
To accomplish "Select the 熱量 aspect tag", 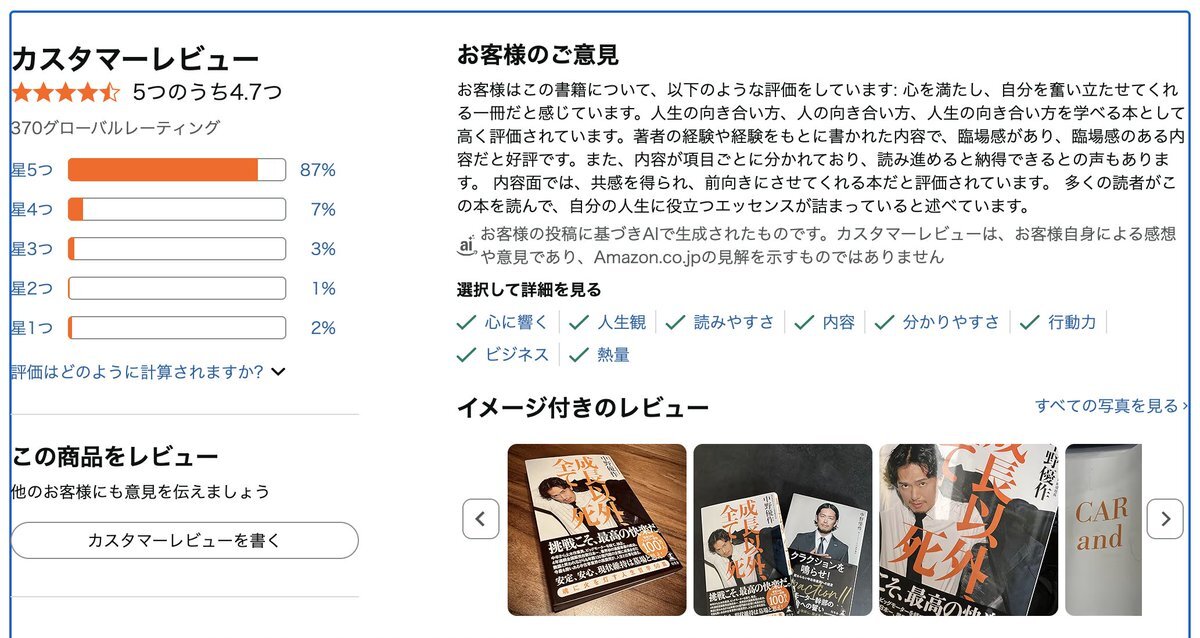I will (600, 354).
